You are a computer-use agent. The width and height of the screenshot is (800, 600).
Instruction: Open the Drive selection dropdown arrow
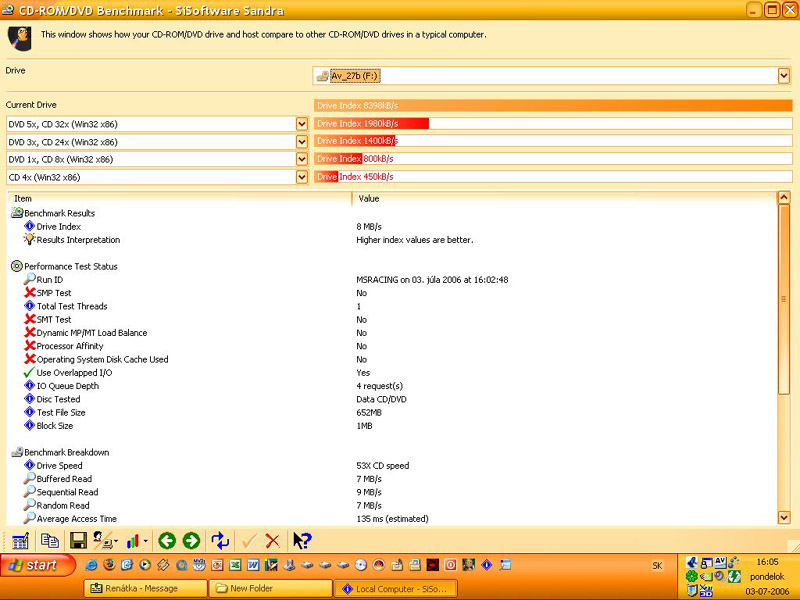click(x=784, y=76)
